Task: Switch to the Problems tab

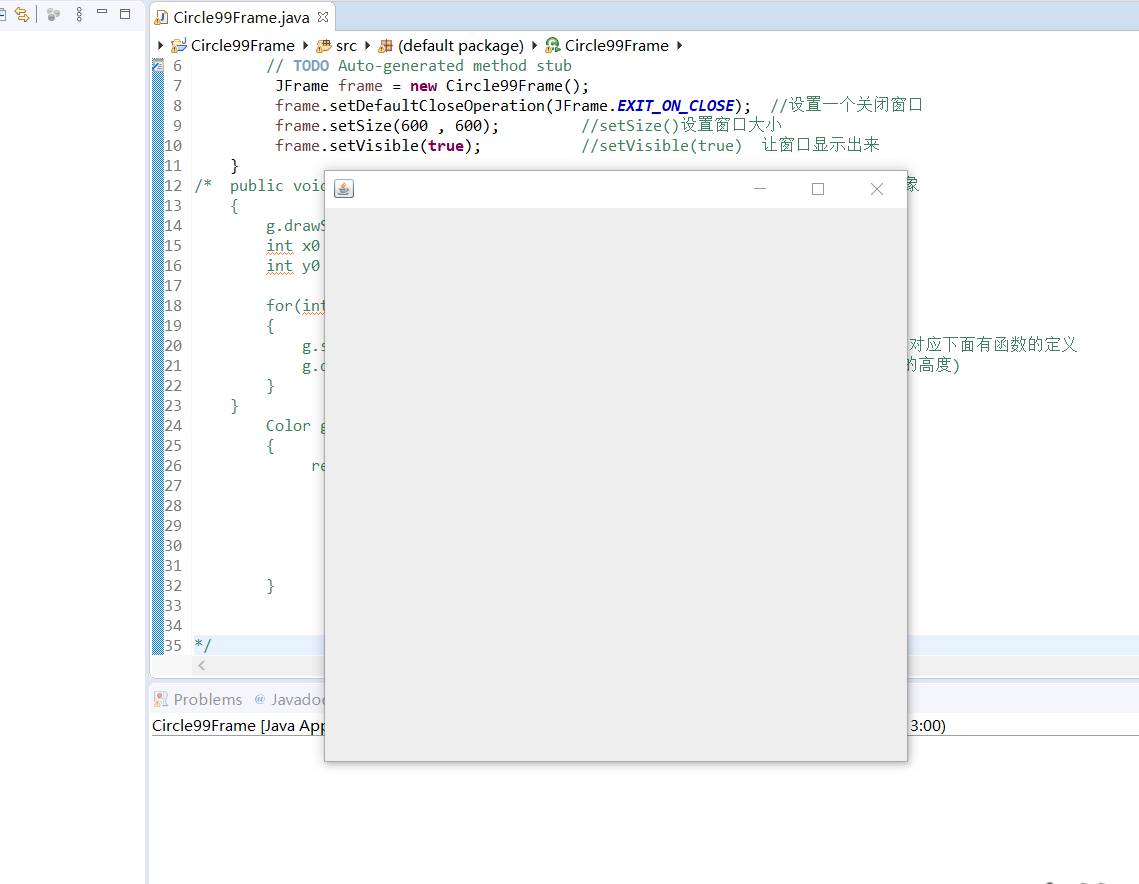Action: [207, 699]
